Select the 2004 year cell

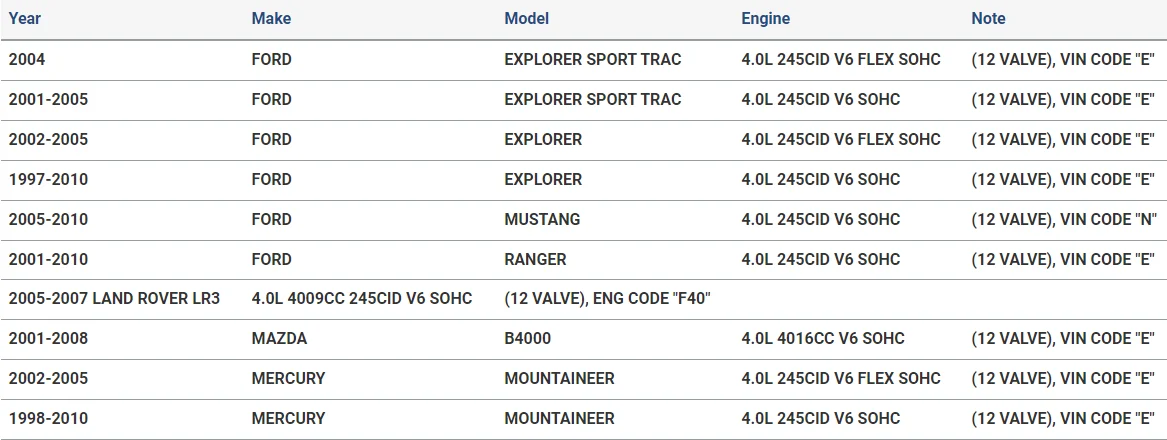27,59
